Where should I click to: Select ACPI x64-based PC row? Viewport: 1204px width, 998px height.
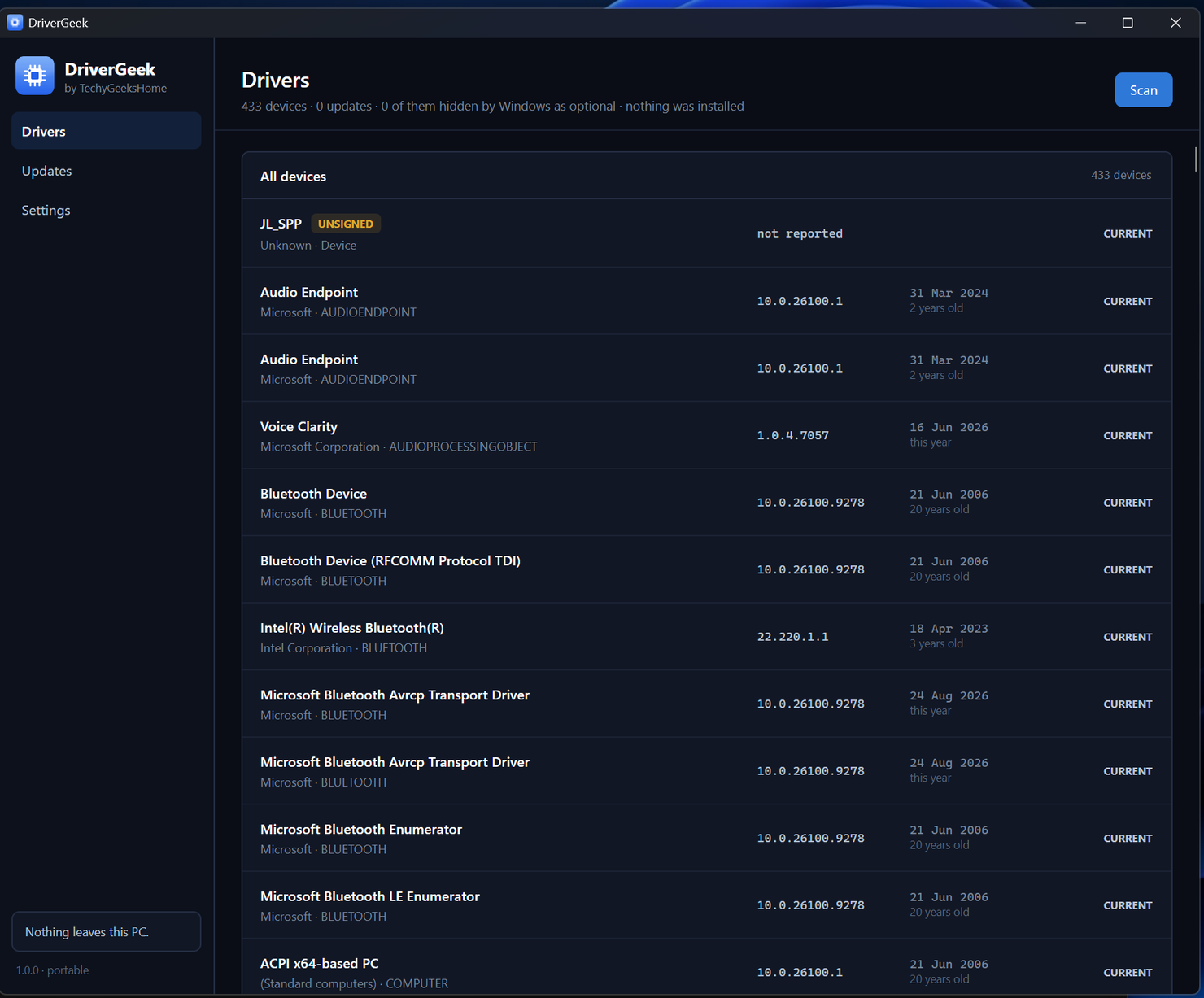[x=706, y=967]
